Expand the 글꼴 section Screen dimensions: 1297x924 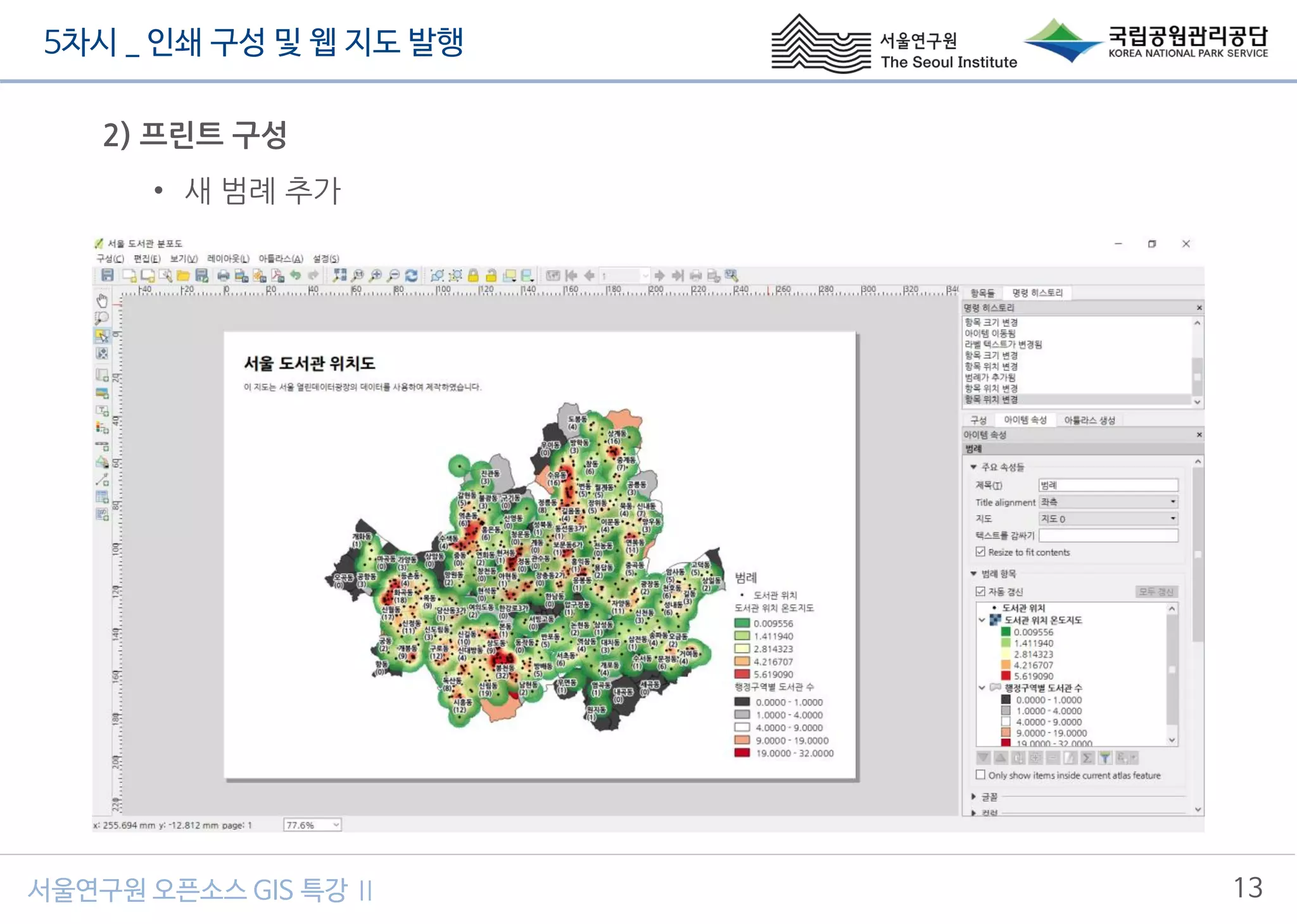[973, 796]
